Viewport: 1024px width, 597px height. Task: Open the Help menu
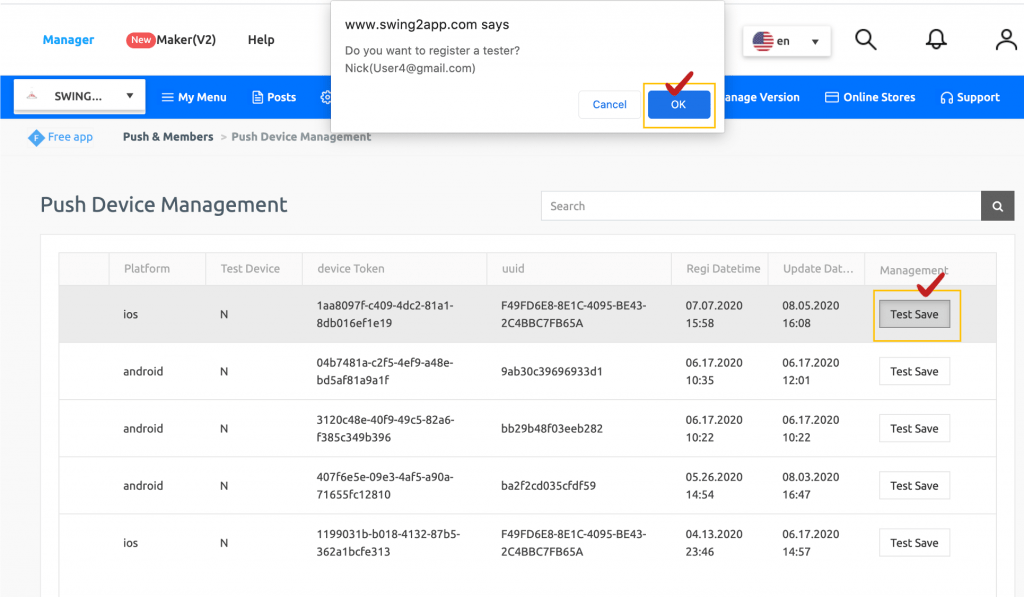260,40
